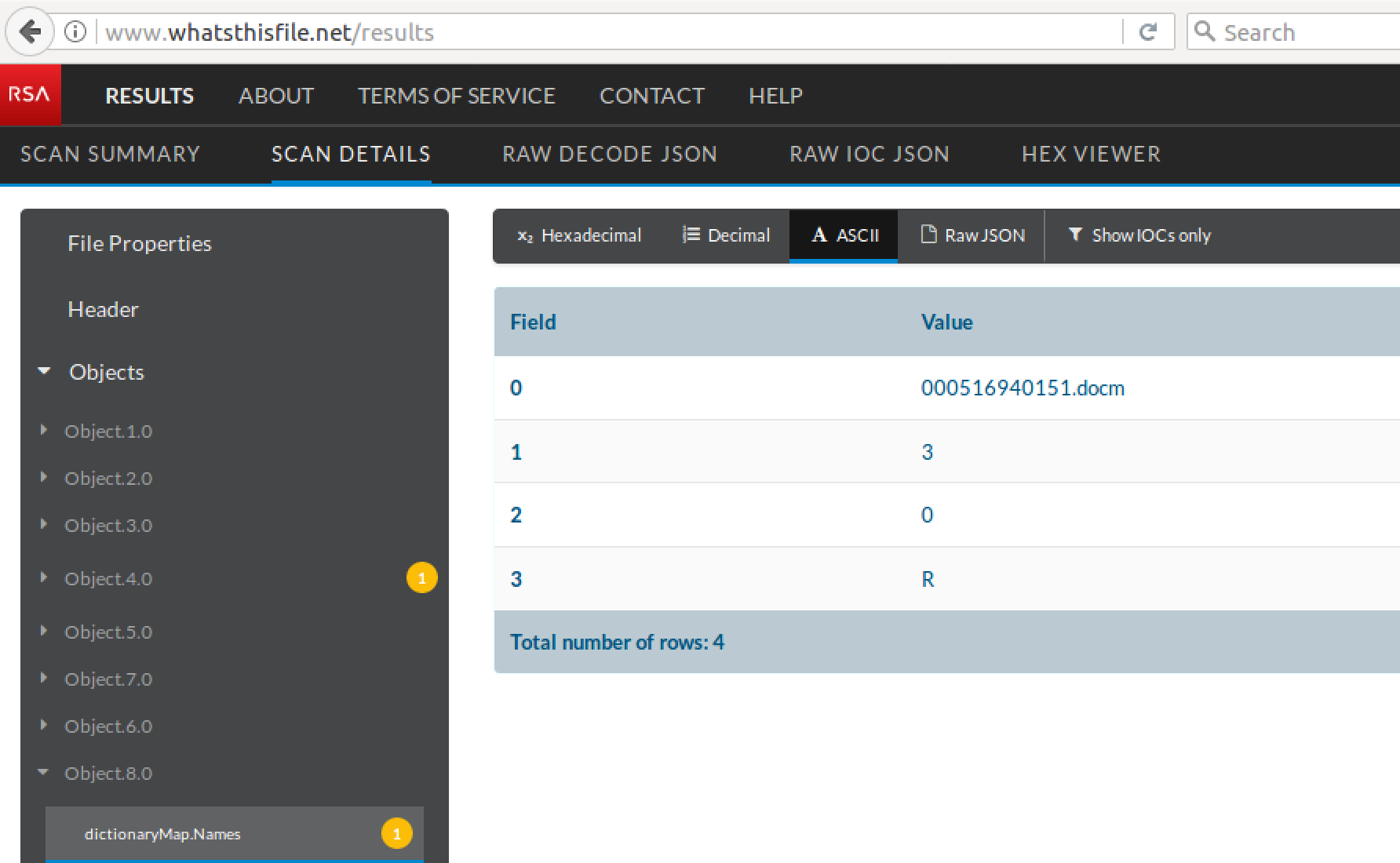The height and width of the screenshot is (863, 1400).
Task: Collapse the Object.8.0 tree node
Action: 44,773
